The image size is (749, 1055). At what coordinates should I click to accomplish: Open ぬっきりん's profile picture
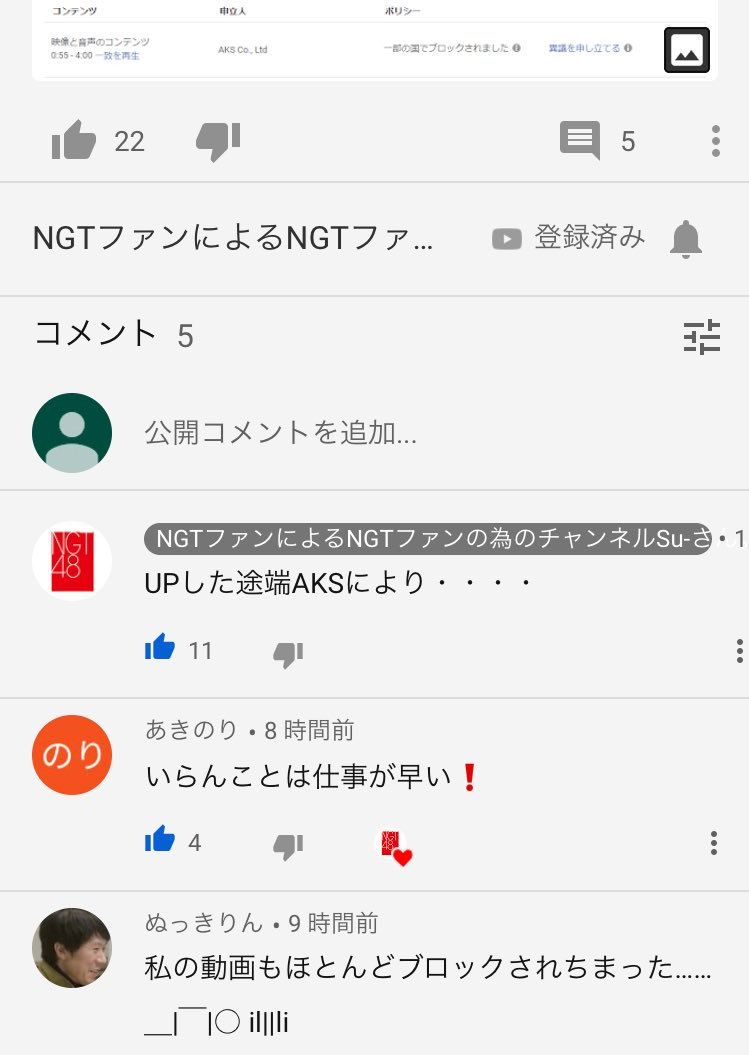click(x=72, y=947)
